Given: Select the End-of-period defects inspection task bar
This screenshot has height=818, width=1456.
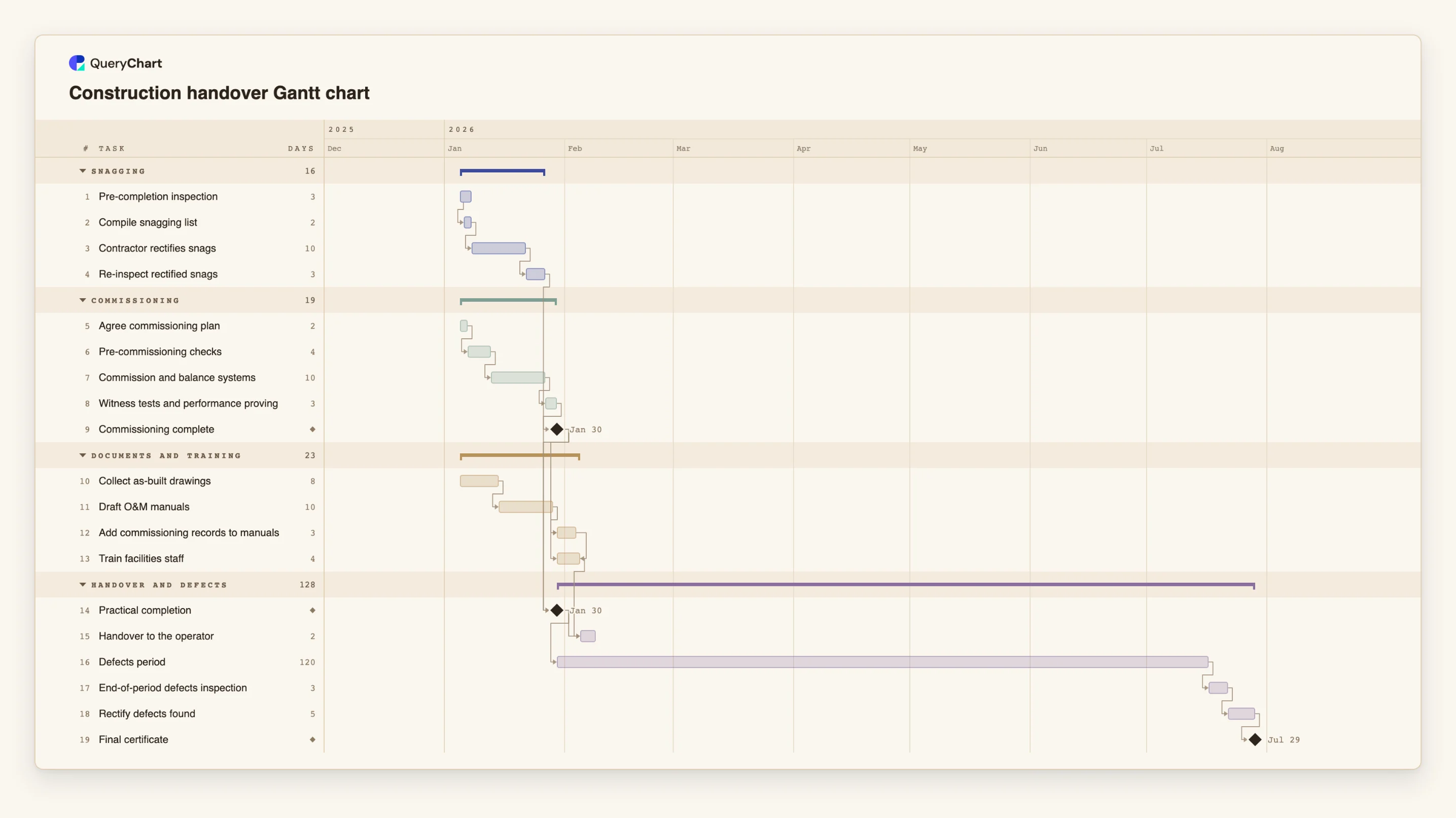Looking at the screenshot, I should point(1218,688).
